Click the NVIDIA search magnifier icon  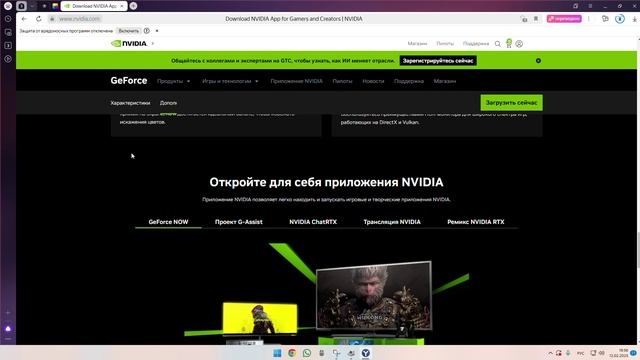pos(498,44)
